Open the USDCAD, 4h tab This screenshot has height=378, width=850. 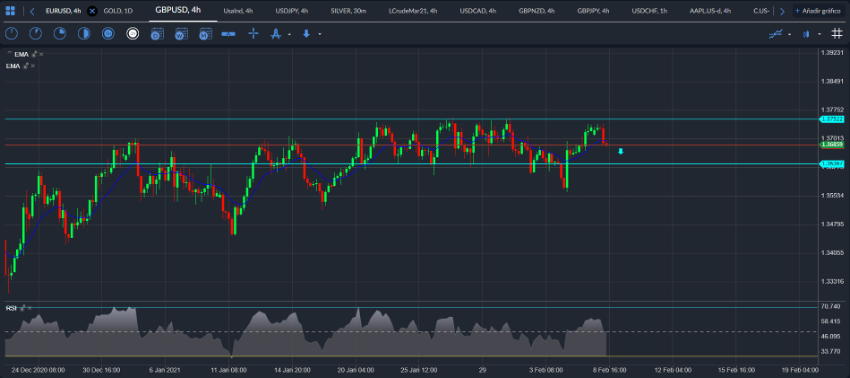(x=478, y=11)
